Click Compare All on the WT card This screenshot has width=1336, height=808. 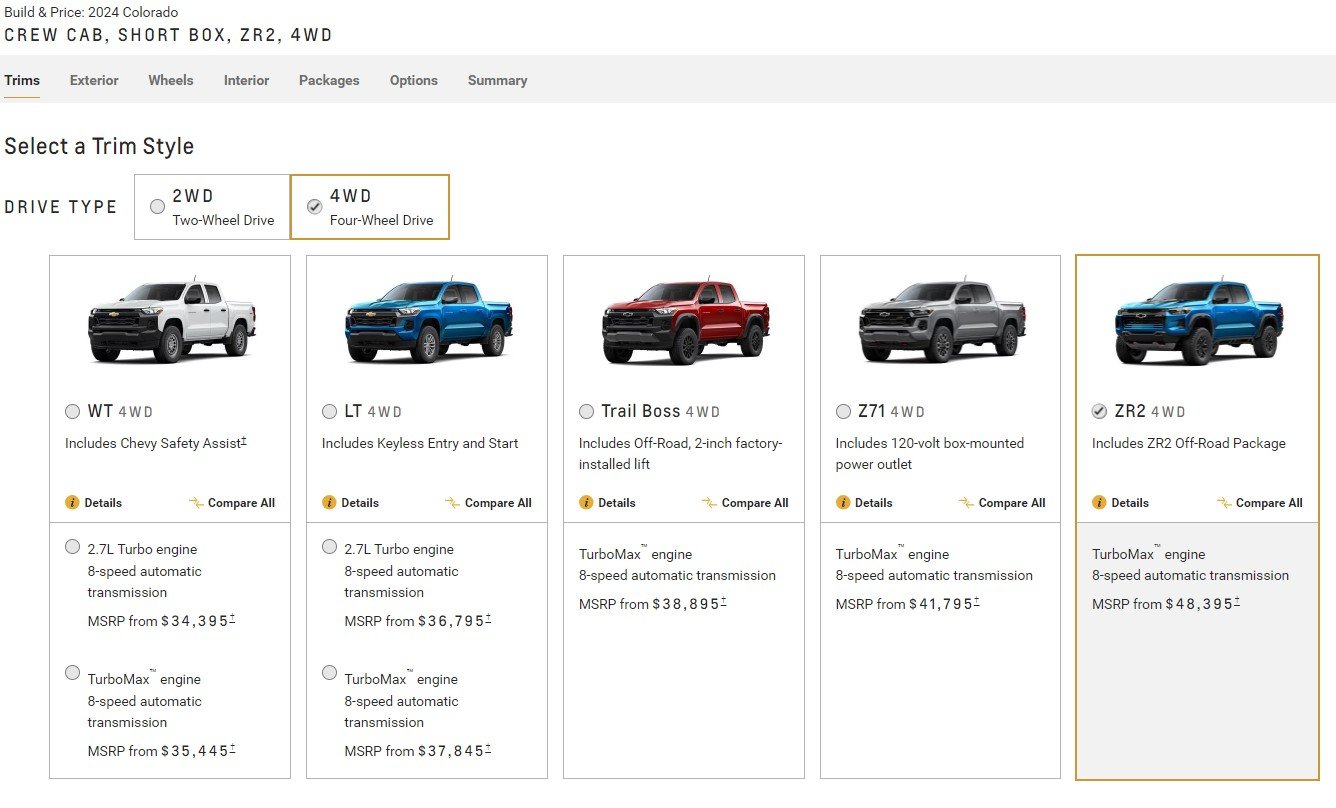click(241, 503)
